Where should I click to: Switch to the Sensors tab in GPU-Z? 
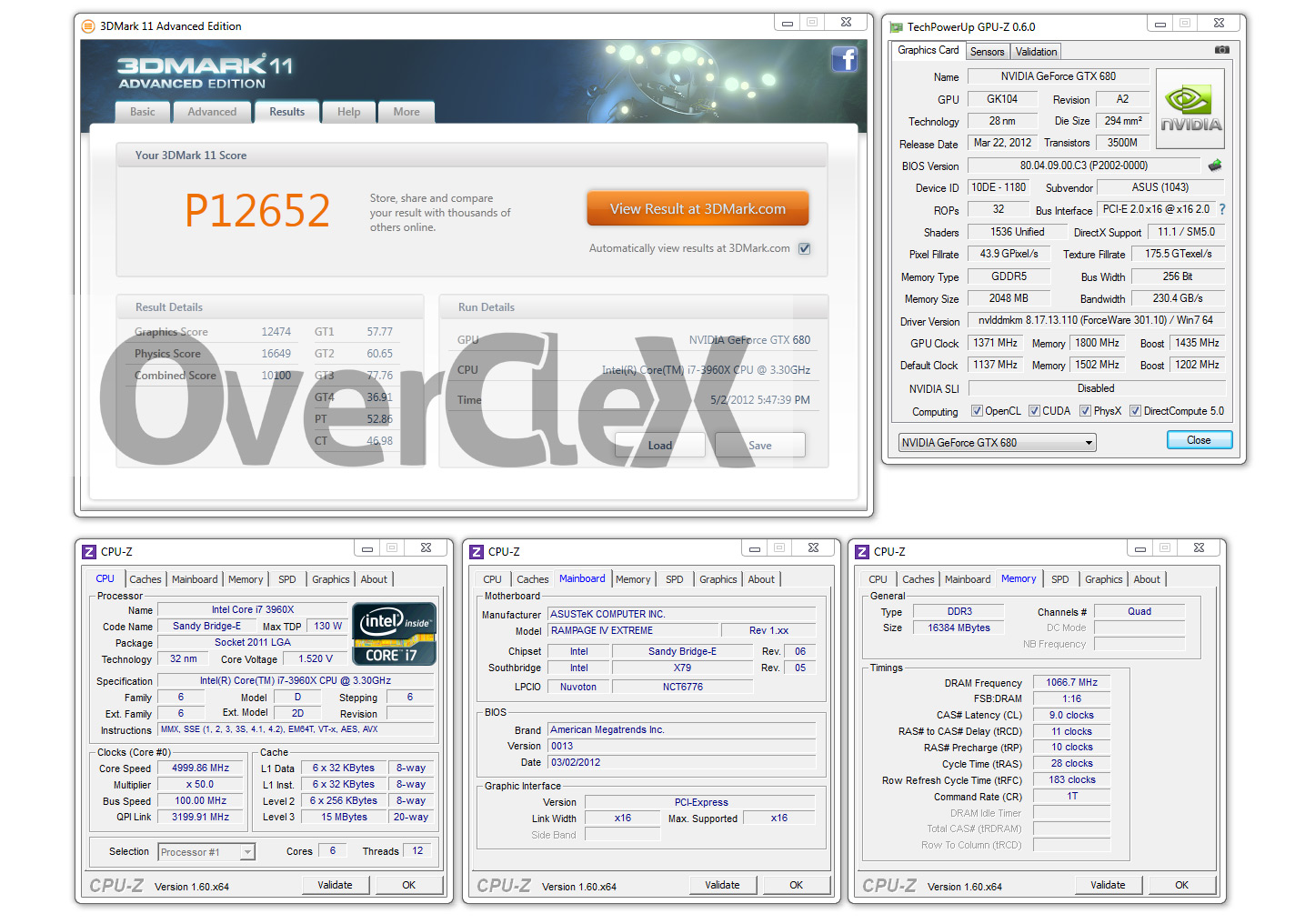tap(987, 52)
